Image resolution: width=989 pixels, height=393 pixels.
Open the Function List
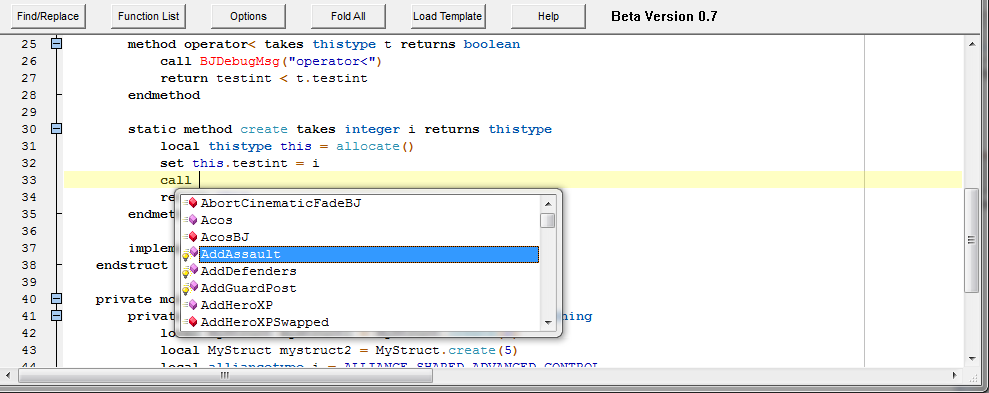[148, 16]
